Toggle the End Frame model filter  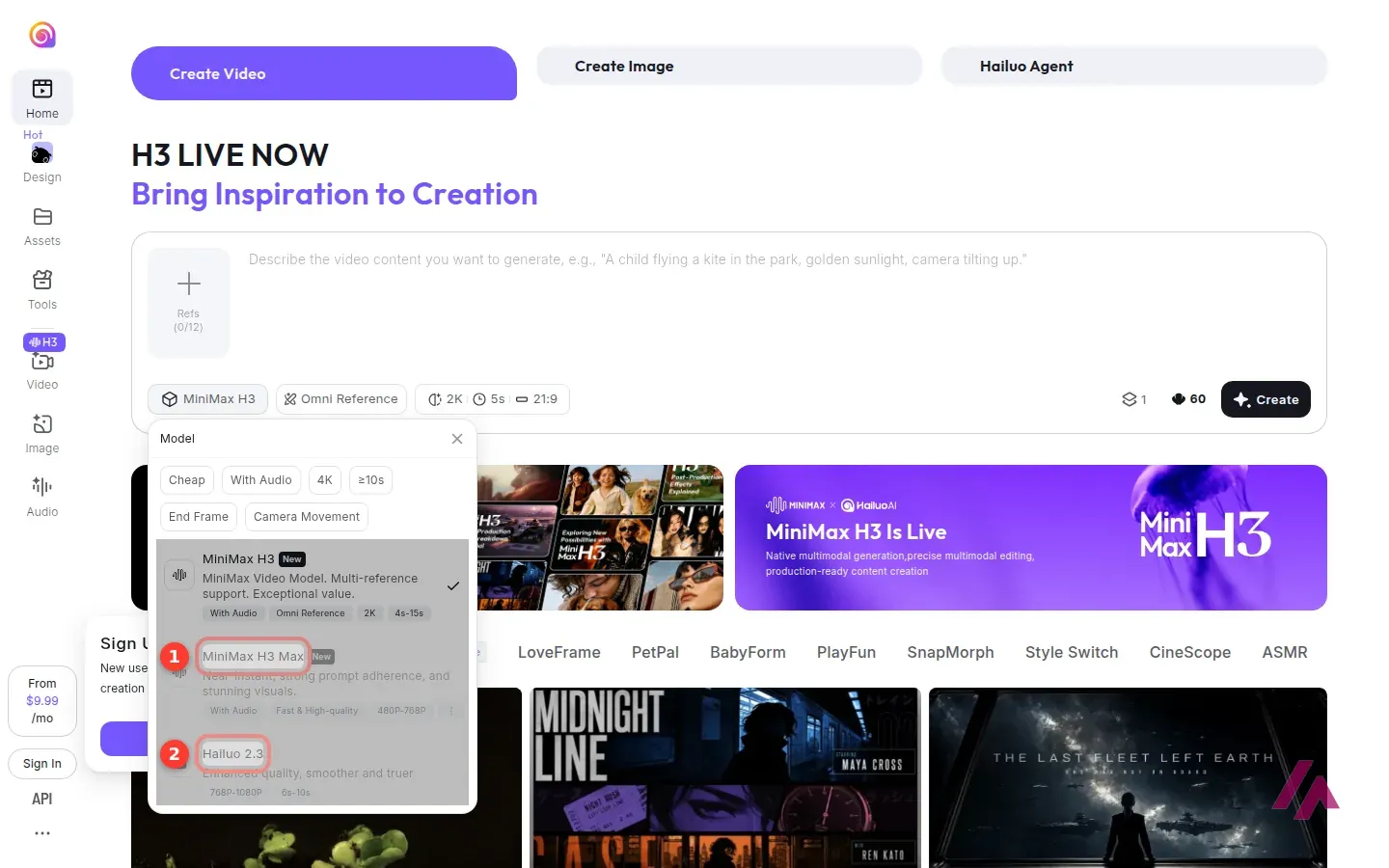click(x=199, y=517)
